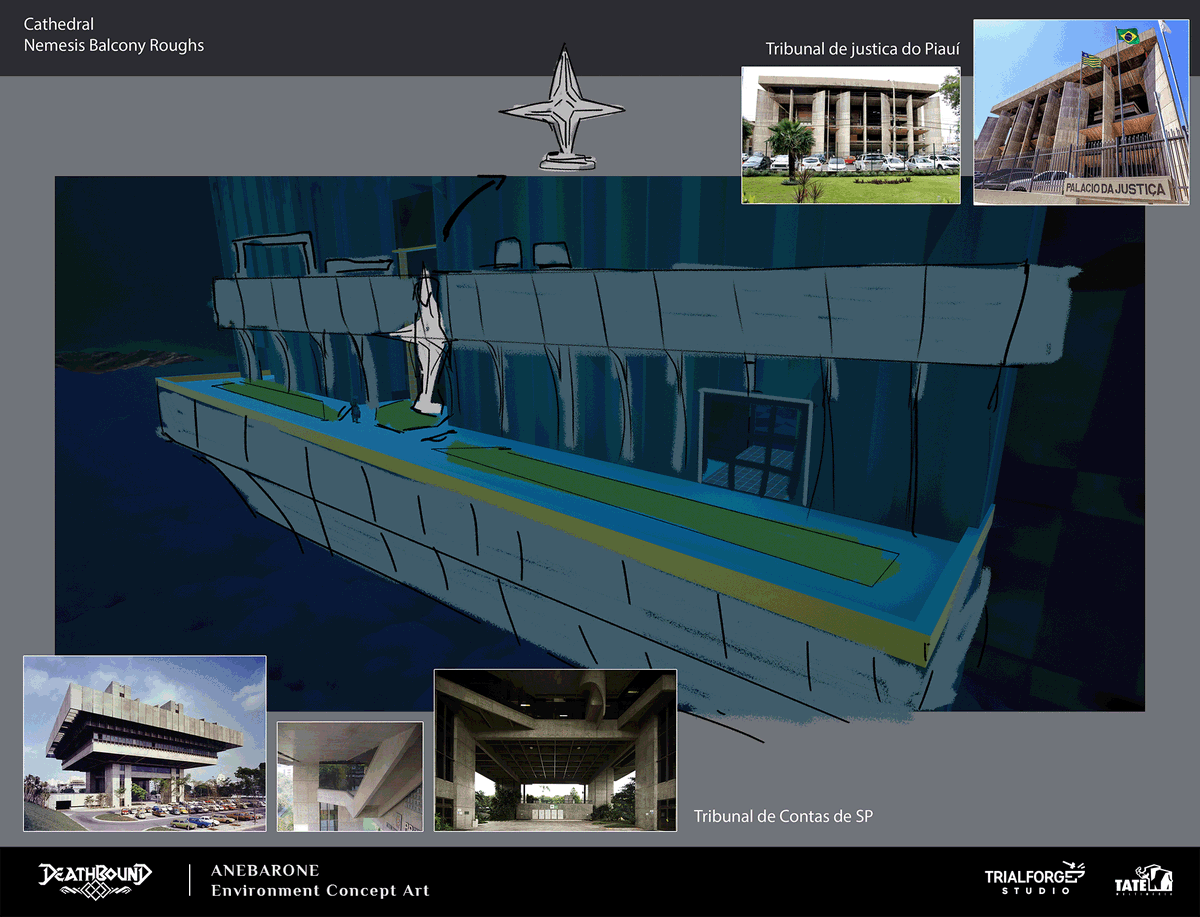Click the 'Environment Concept Art' footer text
This screenshot has width=1200, height=917.
320,890
